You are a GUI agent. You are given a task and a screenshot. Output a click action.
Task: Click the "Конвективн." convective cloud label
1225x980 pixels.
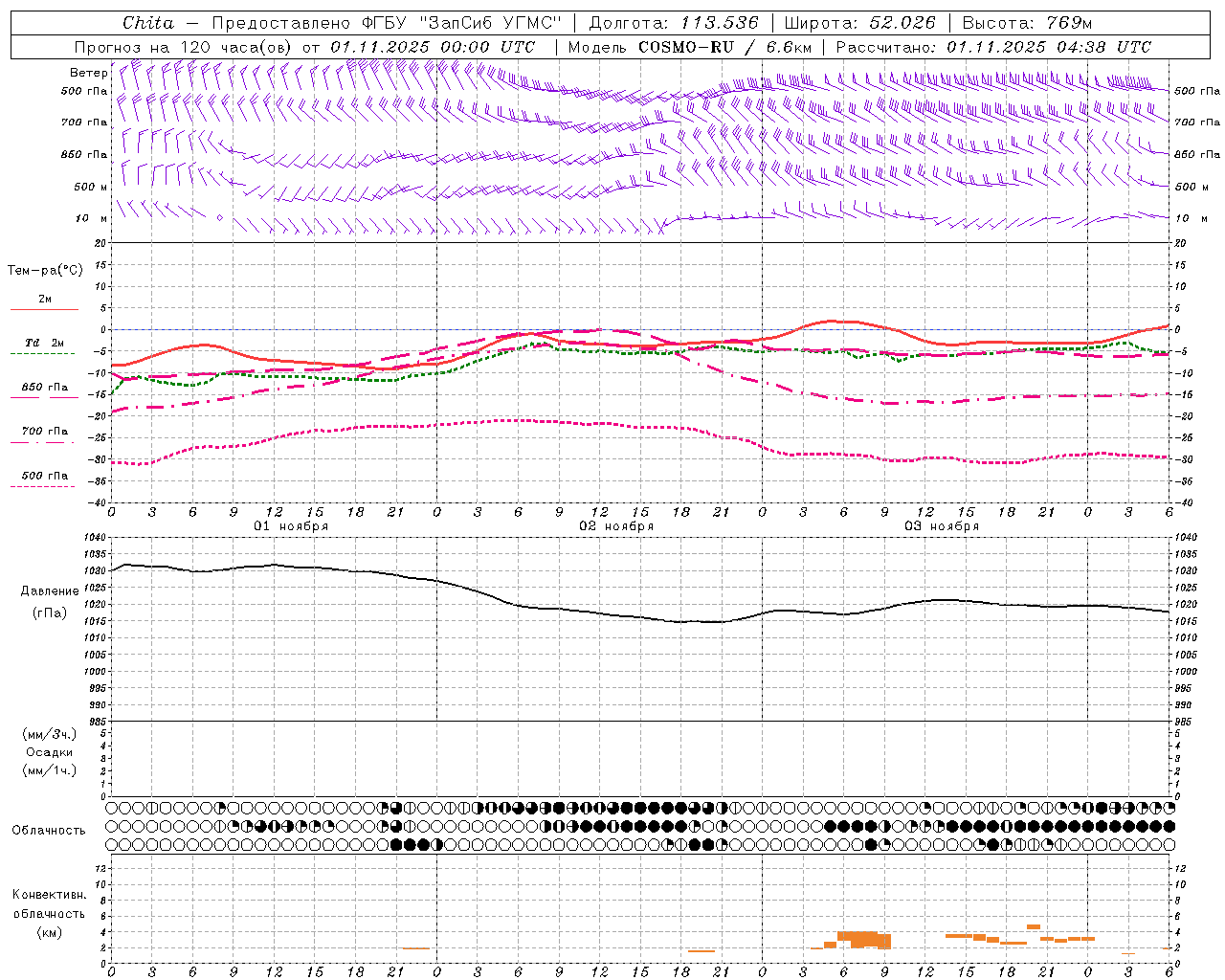coord(50,895)
